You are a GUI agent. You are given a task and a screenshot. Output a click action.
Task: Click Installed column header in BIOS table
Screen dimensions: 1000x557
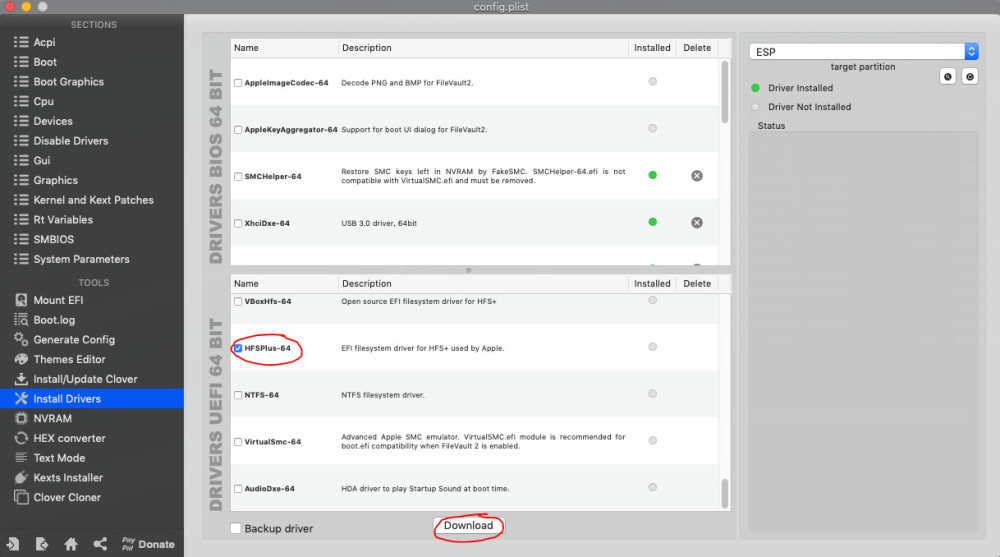tap(652, 48)
